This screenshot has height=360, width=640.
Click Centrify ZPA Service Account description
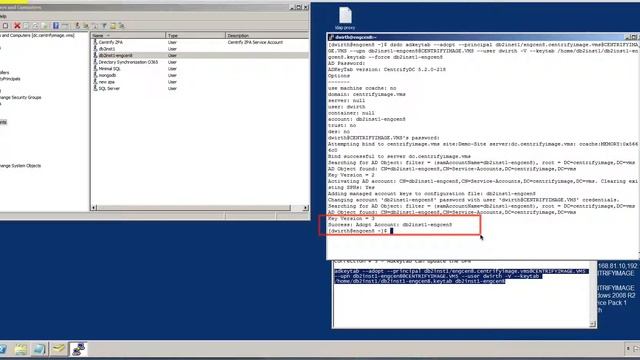click(x=255, y=42)
